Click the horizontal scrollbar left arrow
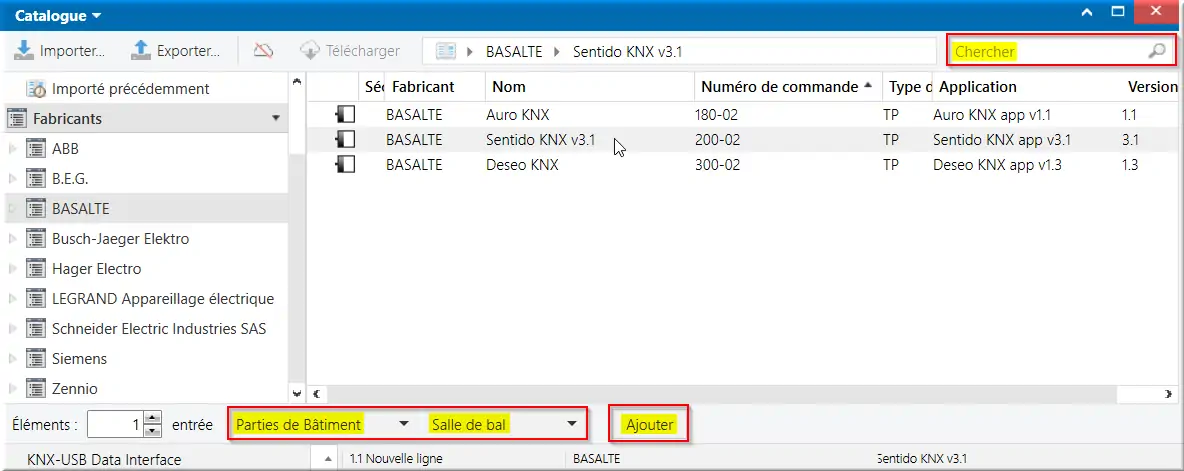 (x=316, y=393)
